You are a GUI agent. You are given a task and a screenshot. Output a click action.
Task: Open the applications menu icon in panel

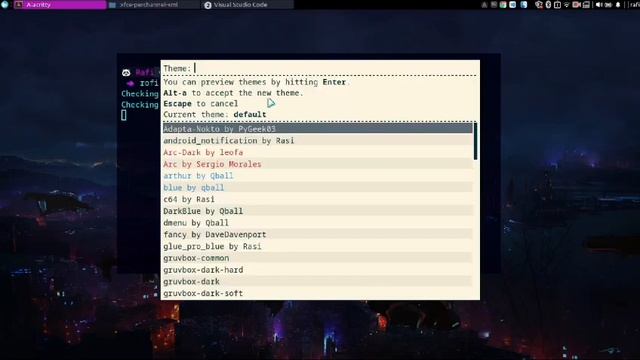pos(4,4)
